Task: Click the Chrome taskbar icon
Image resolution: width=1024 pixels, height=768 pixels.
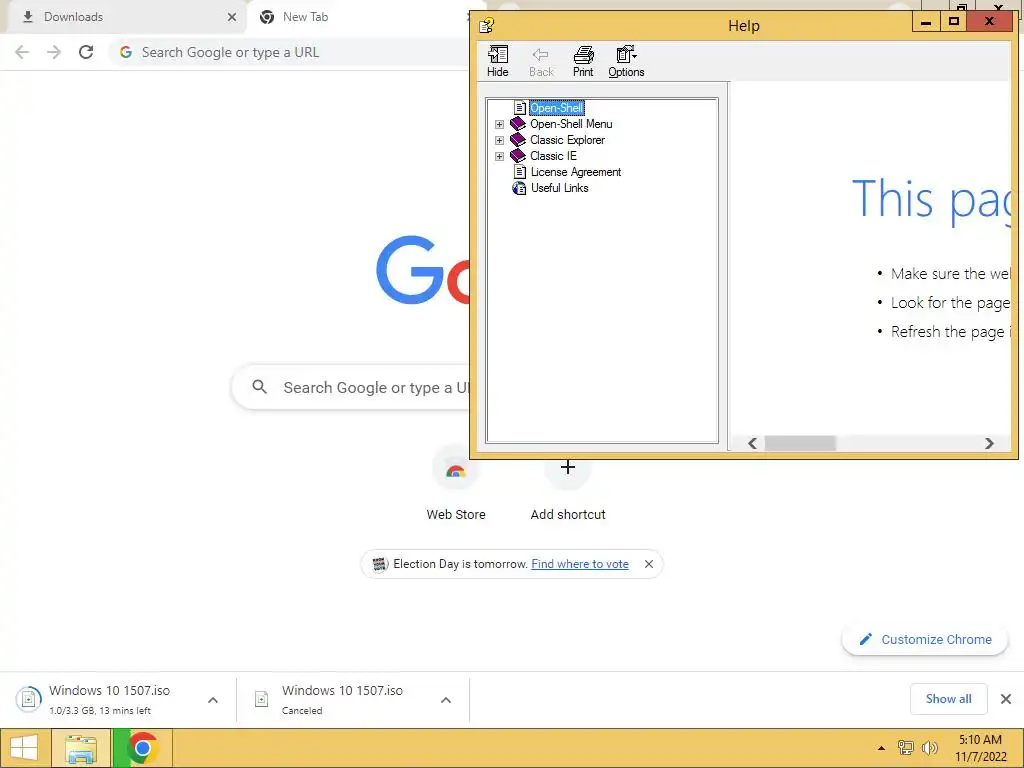Action: [142, 748]
